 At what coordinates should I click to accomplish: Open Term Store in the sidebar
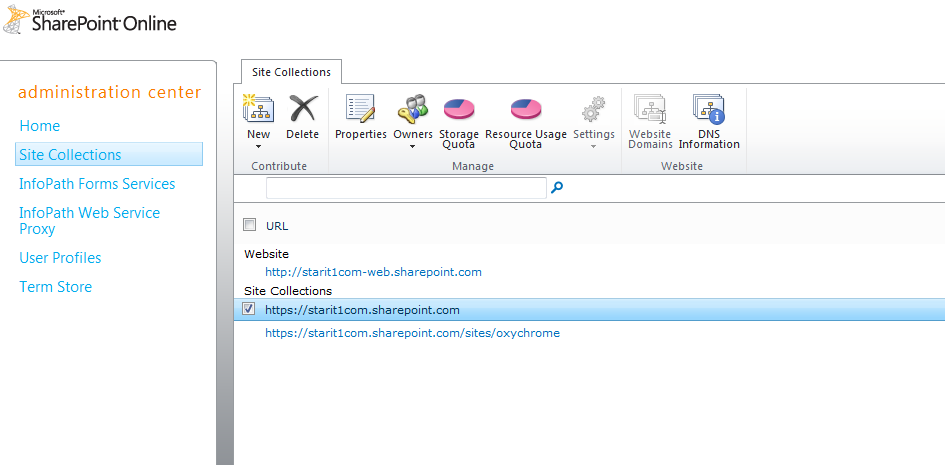pos(55,287)
